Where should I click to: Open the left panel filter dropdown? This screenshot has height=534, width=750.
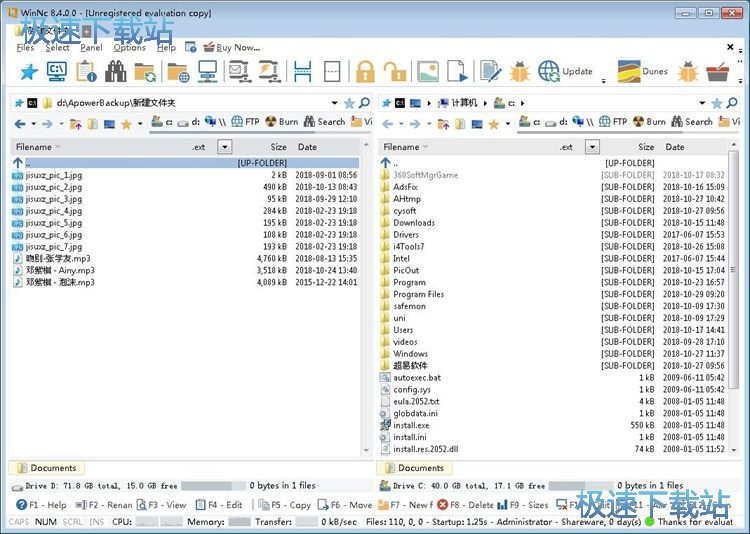point(224,147)
